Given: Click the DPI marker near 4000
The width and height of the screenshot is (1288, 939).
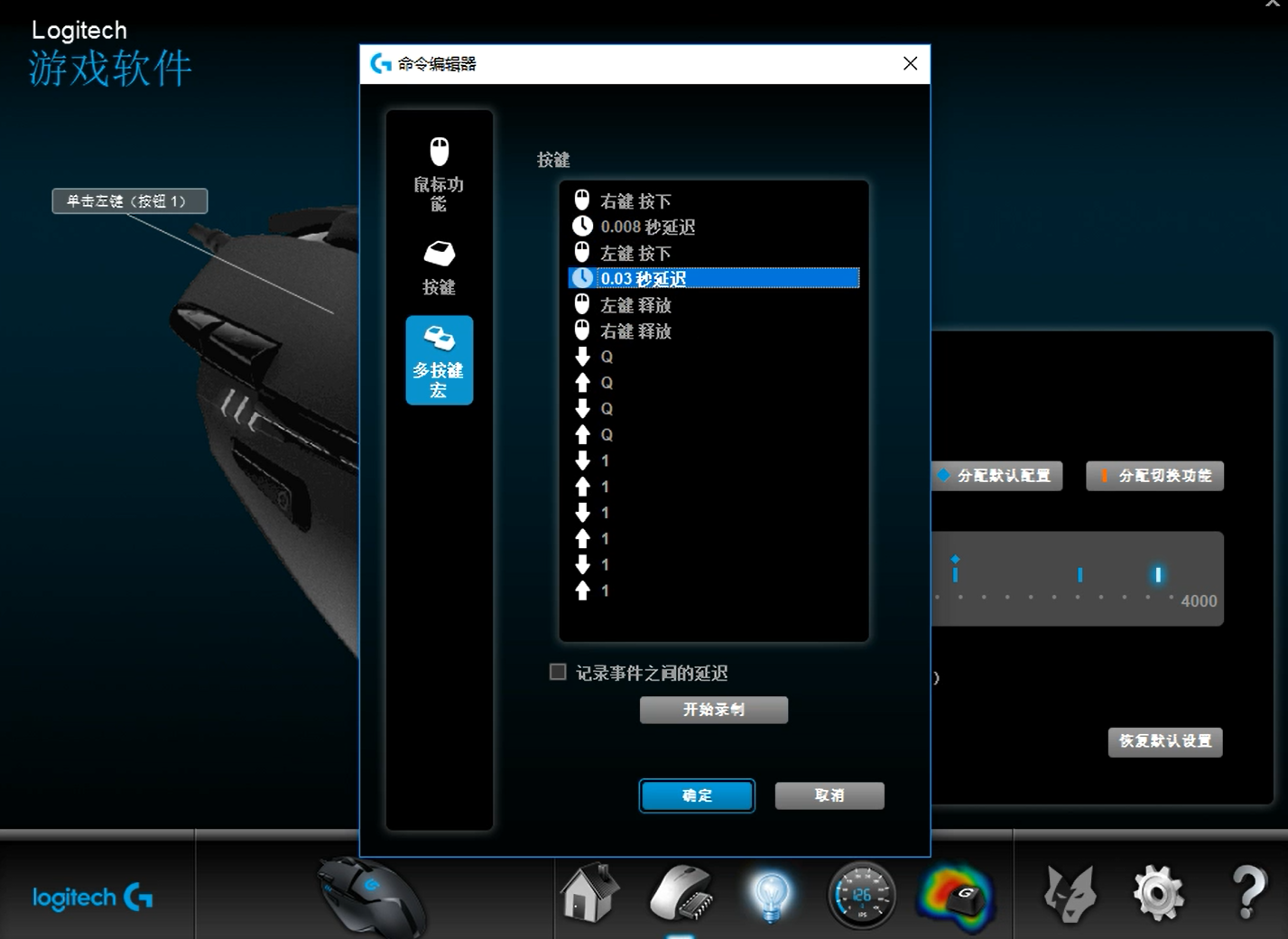Looking at the screenshot, I should click(x=1158, y=574).
